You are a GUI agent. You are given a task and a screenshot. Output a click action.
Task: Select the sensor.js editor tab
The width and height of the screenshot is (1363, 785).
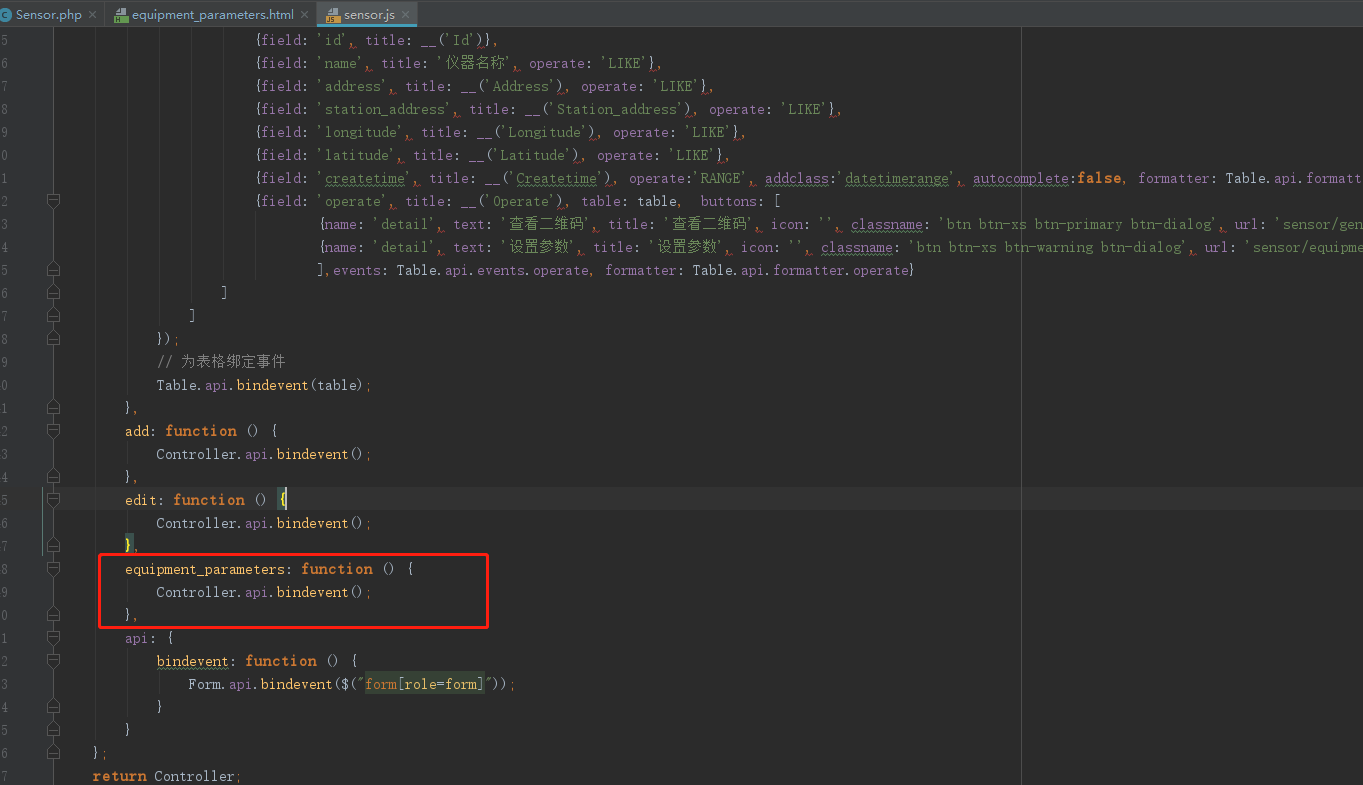[x=369, y=15]
